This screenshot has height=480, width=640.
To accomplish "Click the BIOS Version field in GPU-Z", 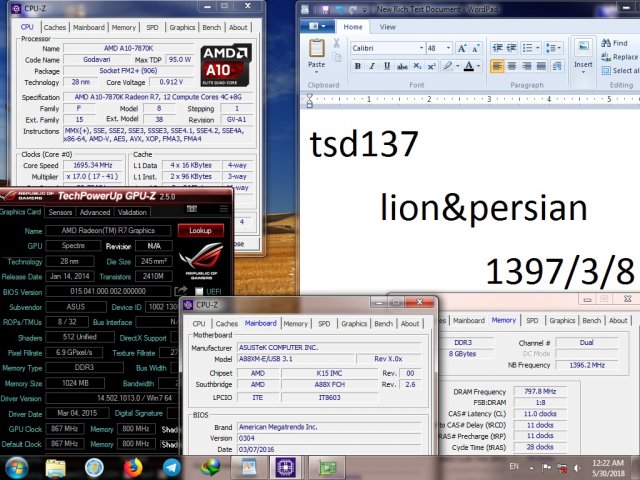I will click(108, 291).
